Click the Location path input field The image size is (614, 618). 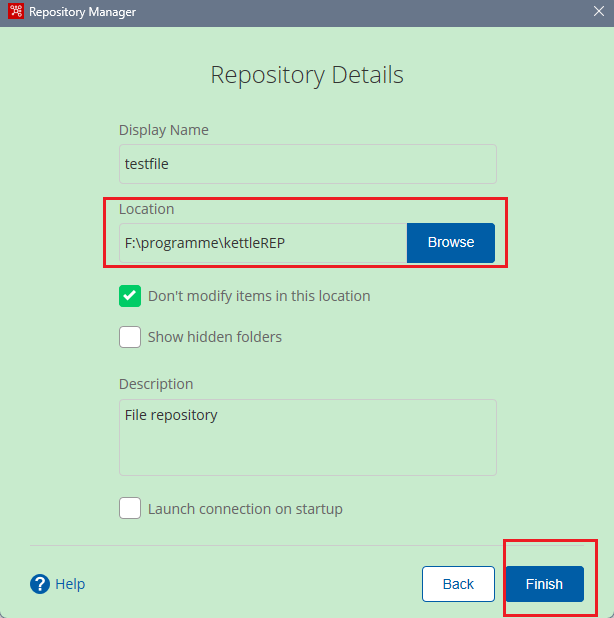tap(263, 243)
